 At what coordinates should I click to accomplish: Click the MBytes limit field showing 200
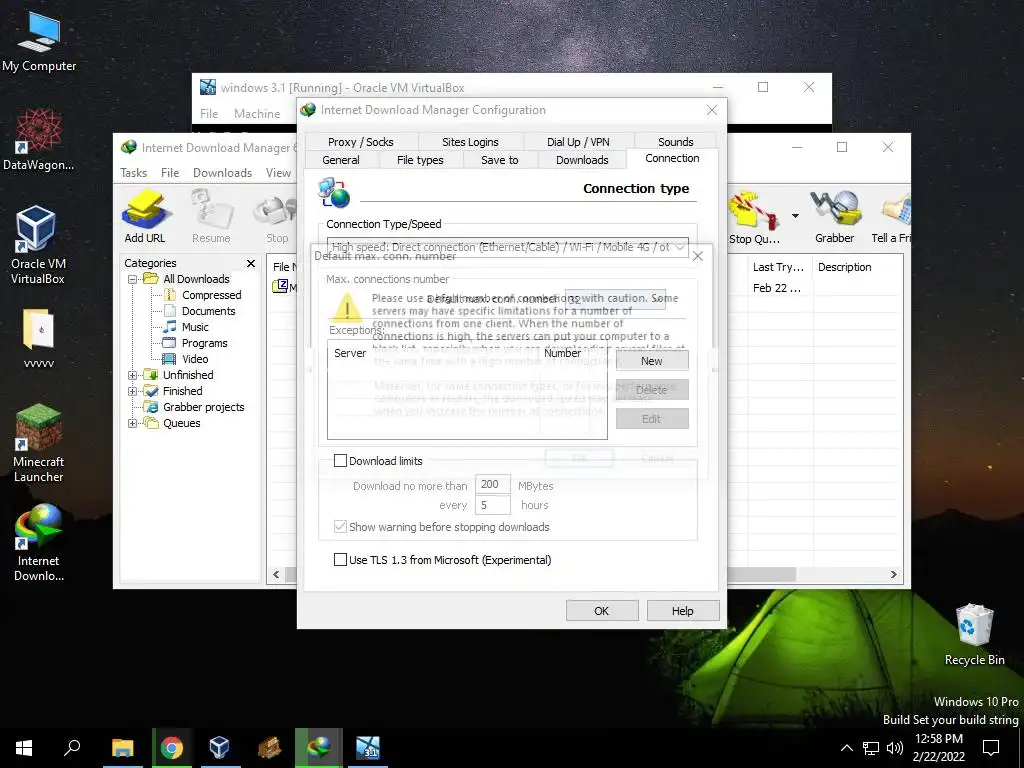(x=492, y=485)
